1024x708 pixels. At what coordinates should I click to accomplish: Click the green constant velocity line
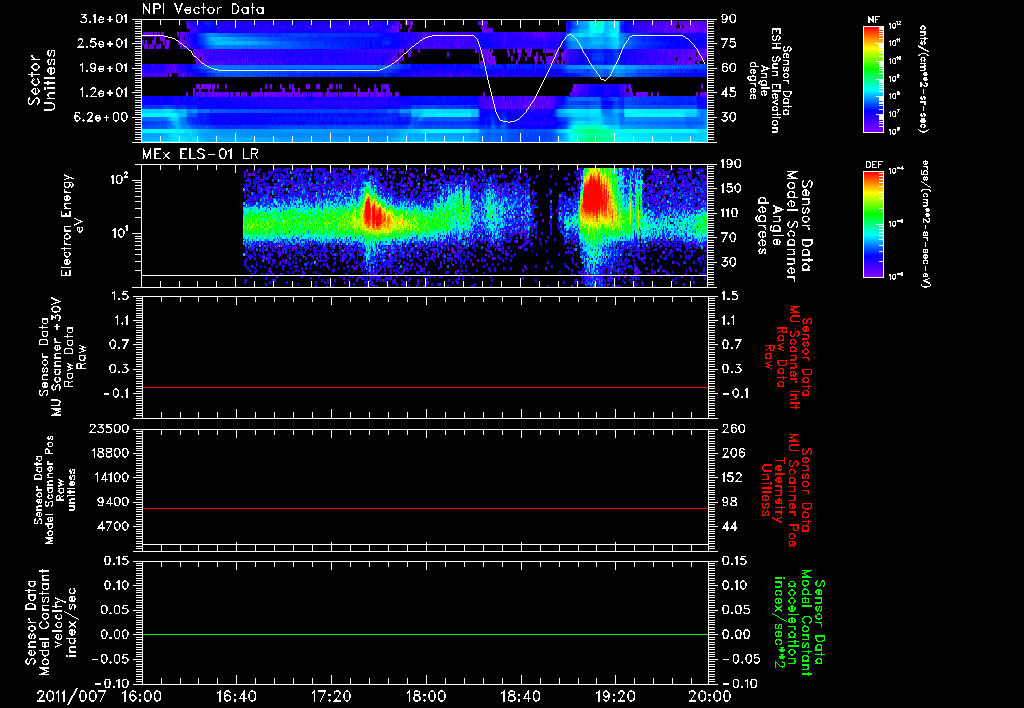(425, 634)
